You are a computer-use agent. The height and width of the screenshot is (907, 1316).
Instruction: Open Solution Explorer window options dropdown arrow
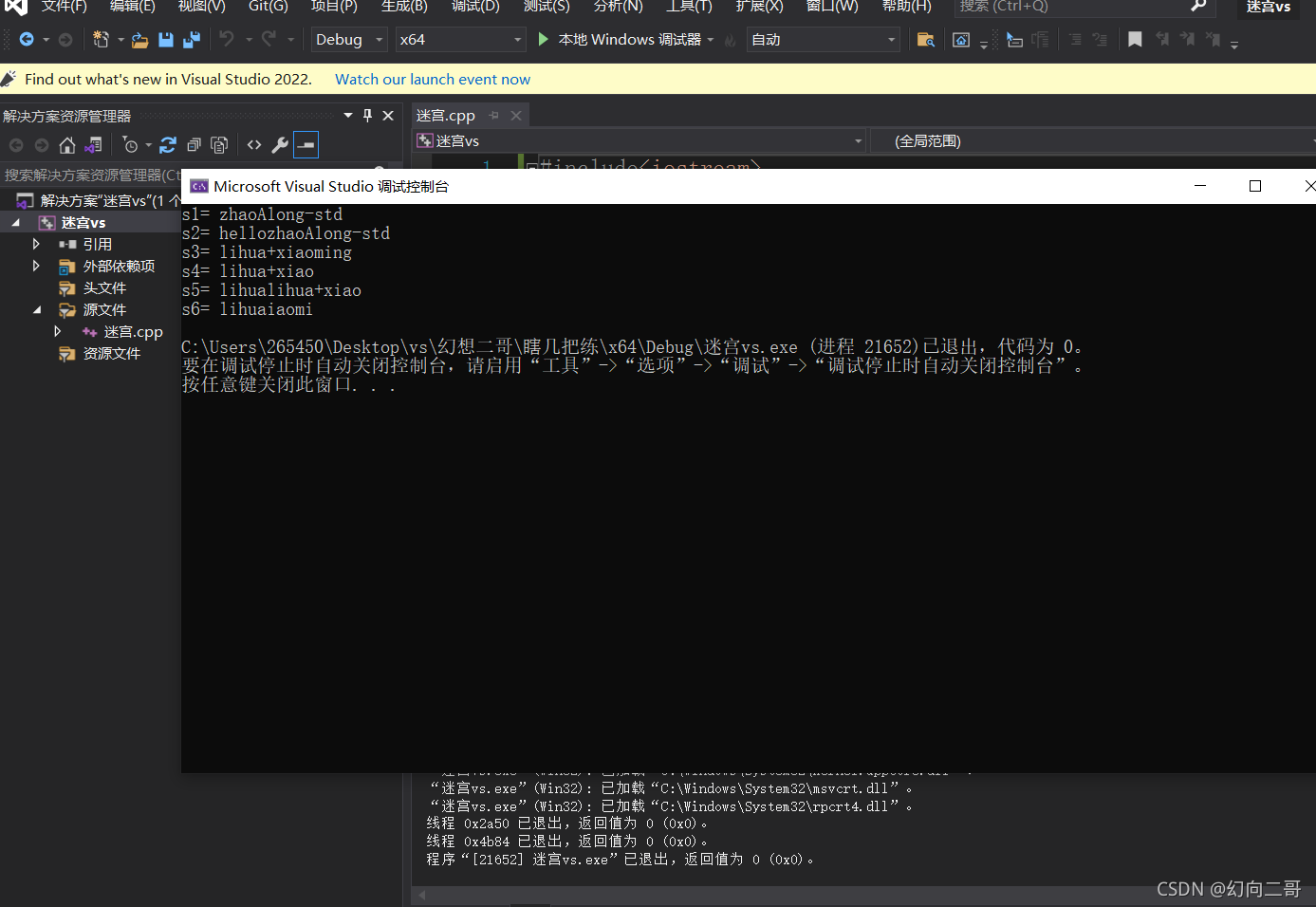348,116
